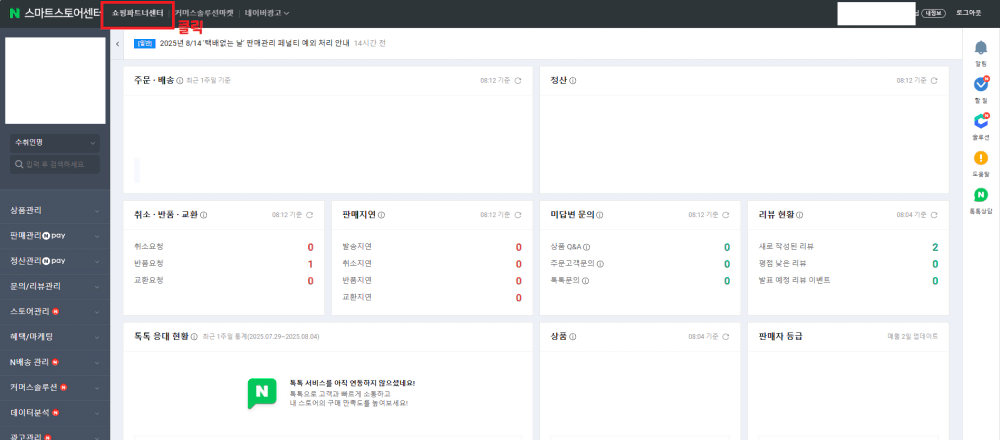Open the 솔루션 icon in right sidebar
1000x440 pixels.
(981, 121)
